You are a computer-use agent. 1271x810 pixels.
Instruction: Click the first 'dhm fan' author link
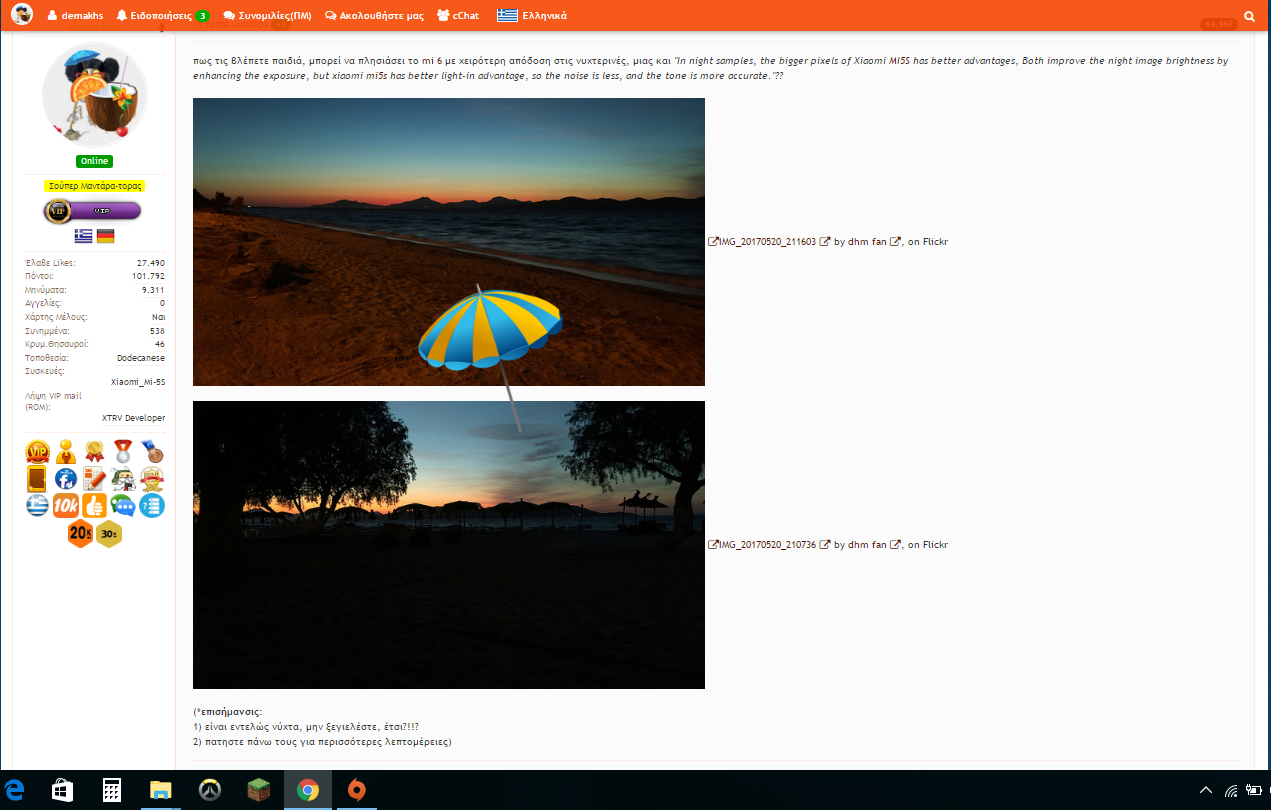pyautogui.click(x=866, y=242)
